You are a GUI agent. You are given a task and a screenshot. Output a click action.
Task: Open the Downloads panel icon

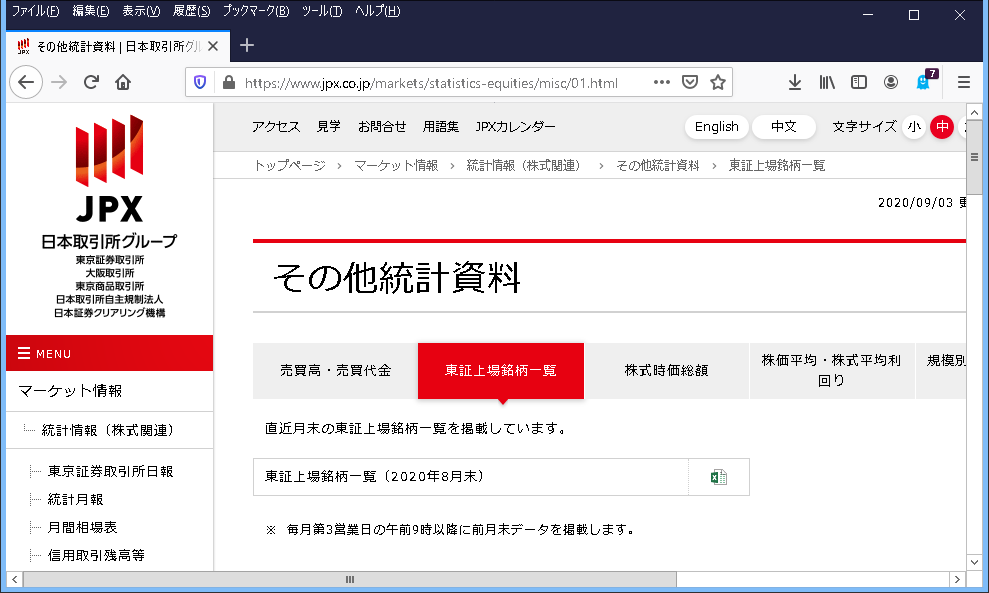click(x=795, y=82)
